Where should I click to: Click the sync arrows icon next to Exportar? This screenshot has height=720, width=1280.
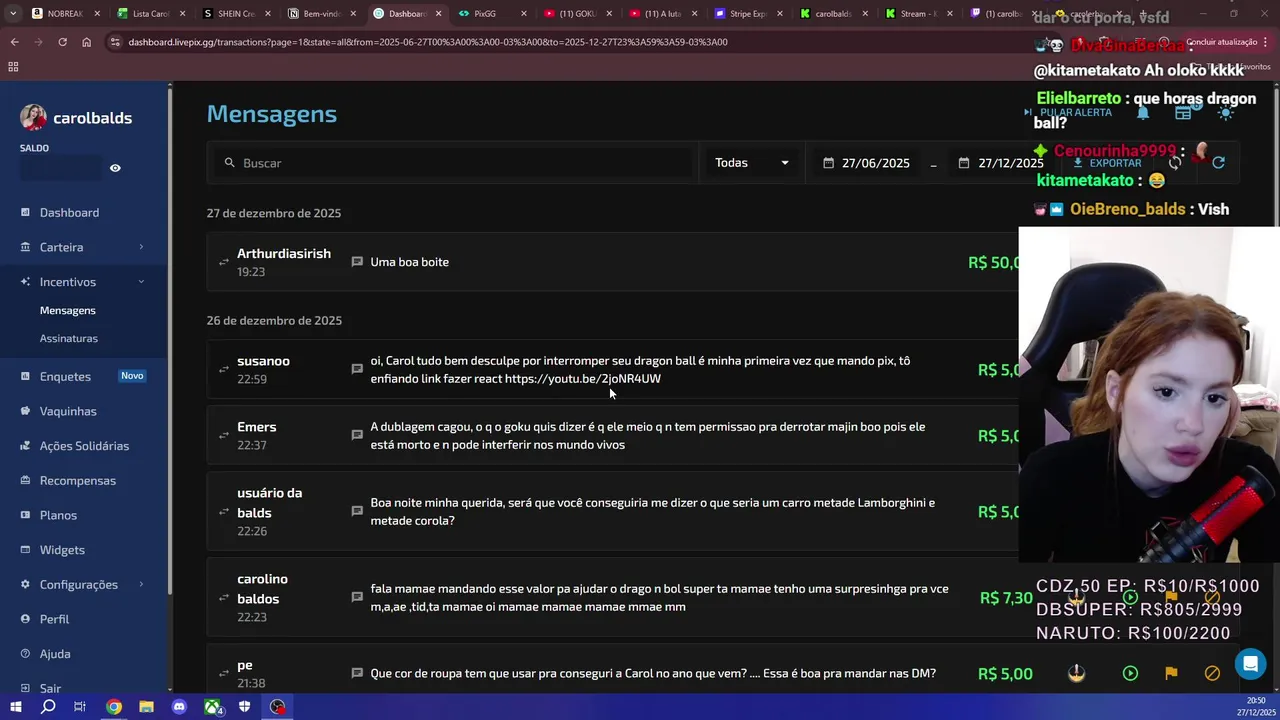click(x=1176, y=163)
